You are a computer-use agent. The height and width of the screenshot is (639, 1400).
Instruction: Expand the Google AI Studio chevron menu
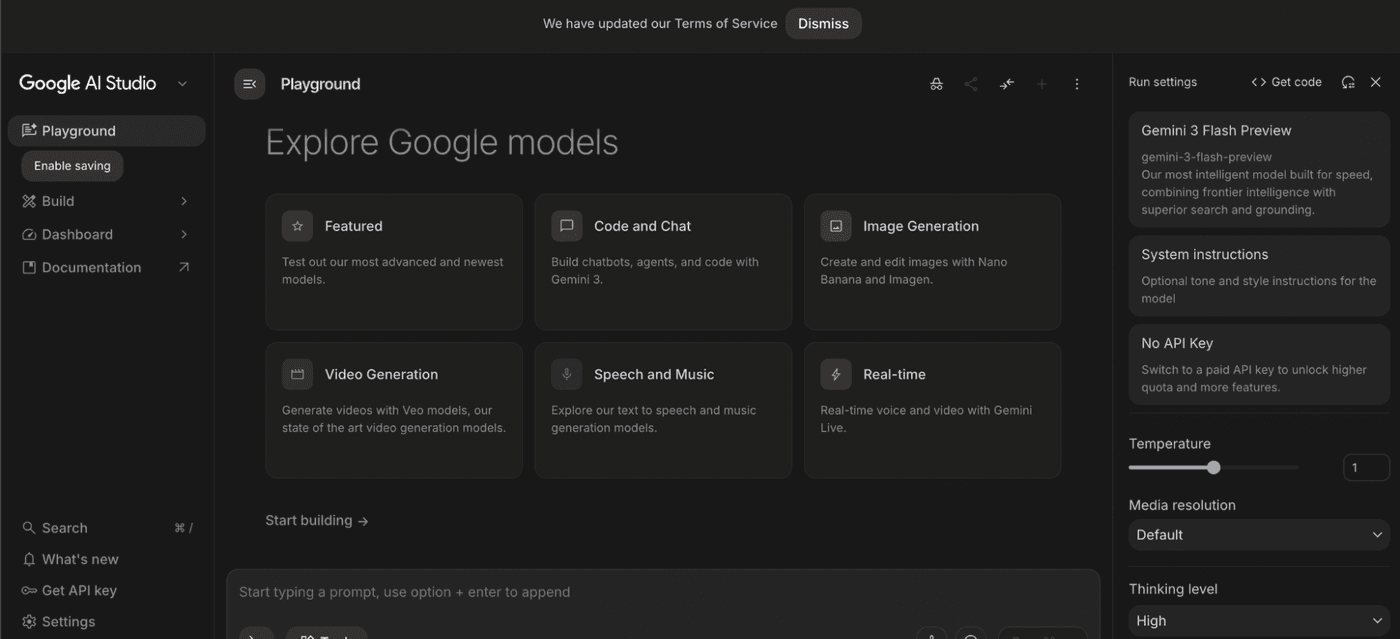(182, 84)
